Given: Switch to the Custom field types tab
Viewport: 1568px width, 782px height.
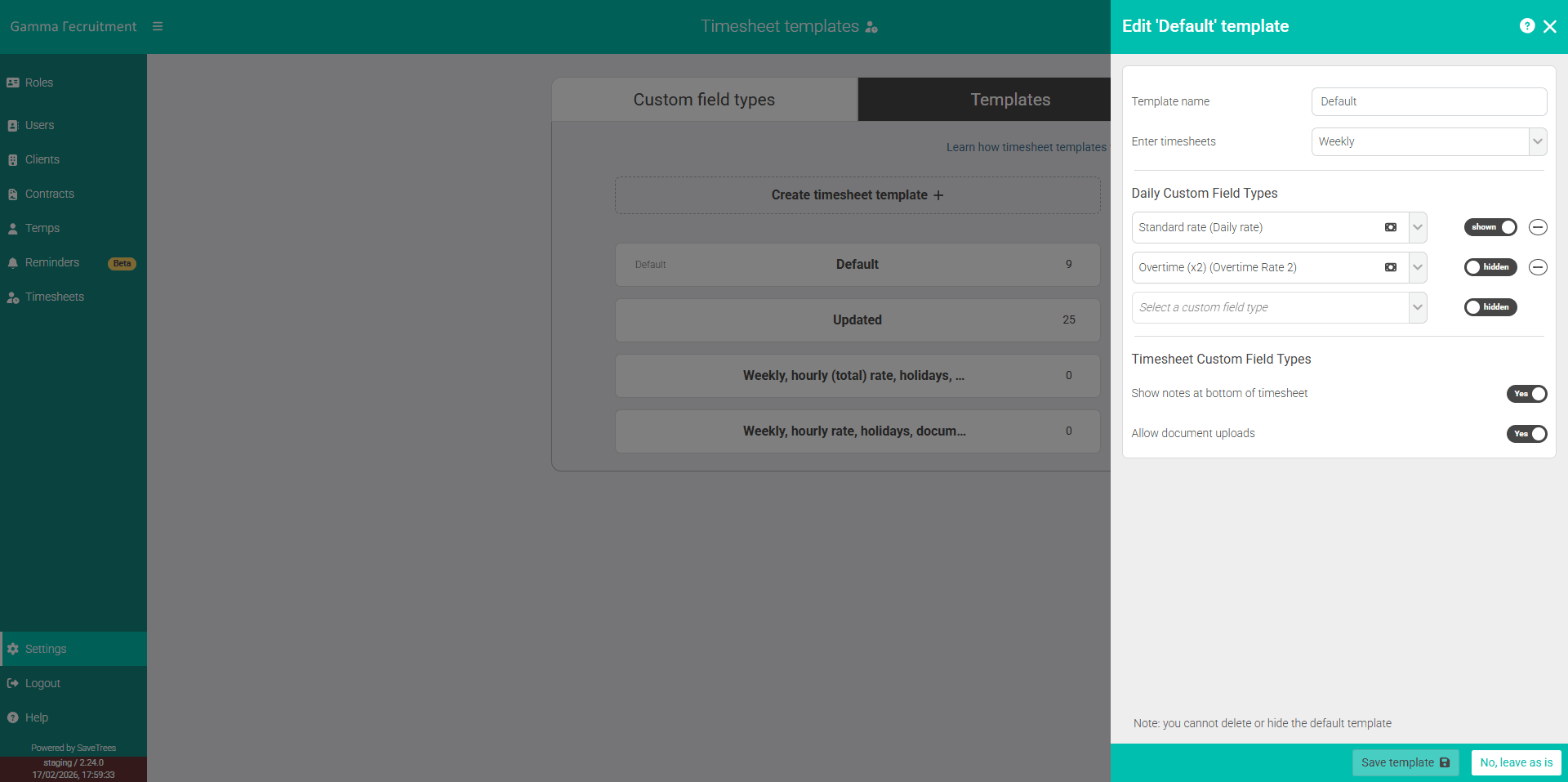Looking at the screenshot, I should pos(703,99).
